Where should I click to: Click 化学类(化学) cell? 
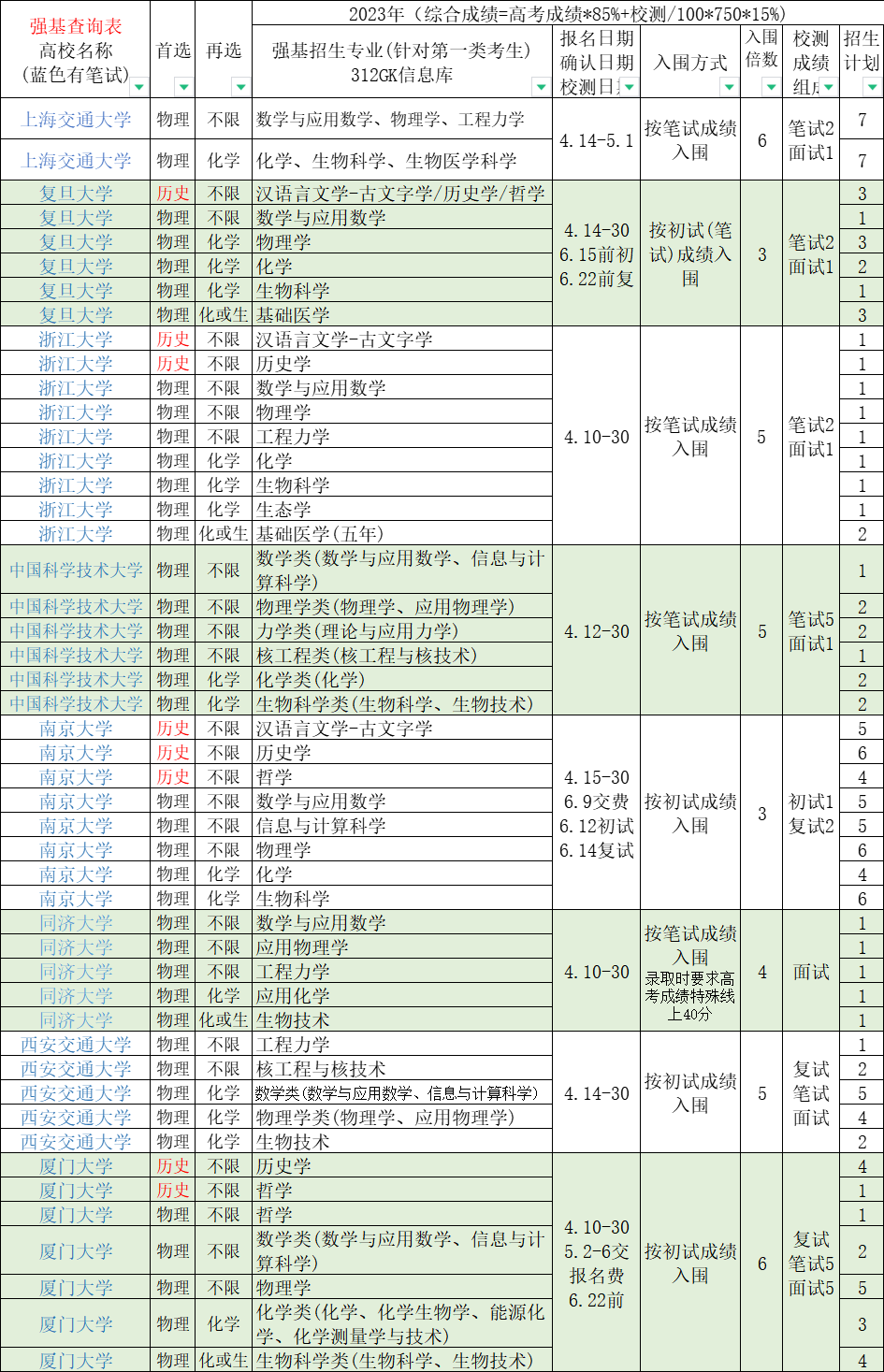point(402,679)
